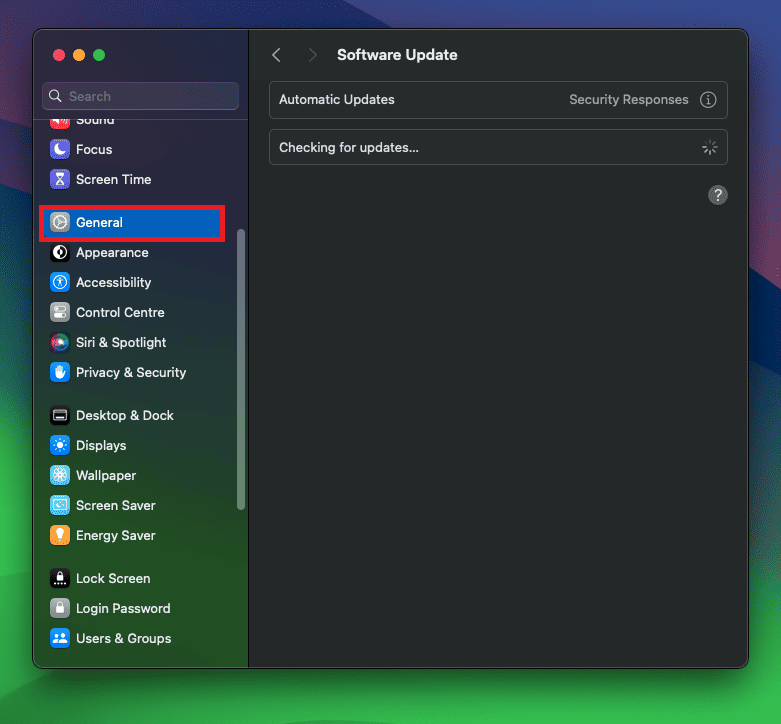Select Wallpaper in the sidebar

132,476
